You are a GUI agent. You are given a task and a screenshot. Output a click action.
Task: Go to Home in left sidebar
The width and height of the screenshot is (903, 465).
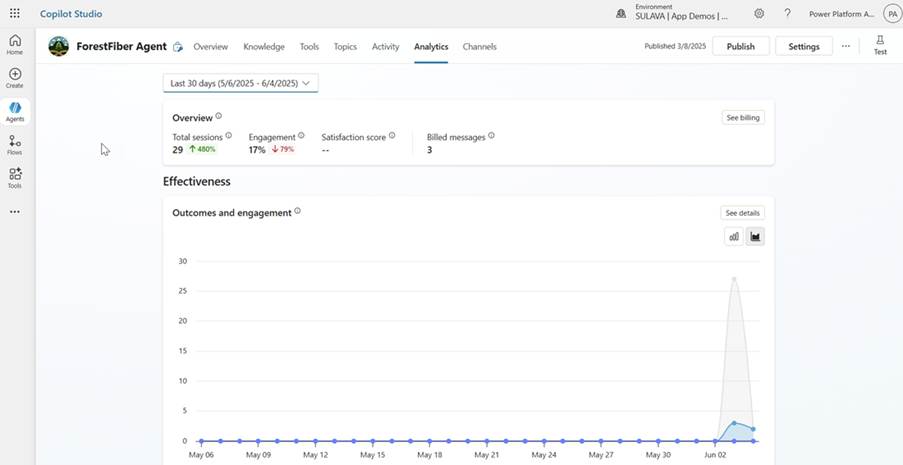click(x=15, y=45)
